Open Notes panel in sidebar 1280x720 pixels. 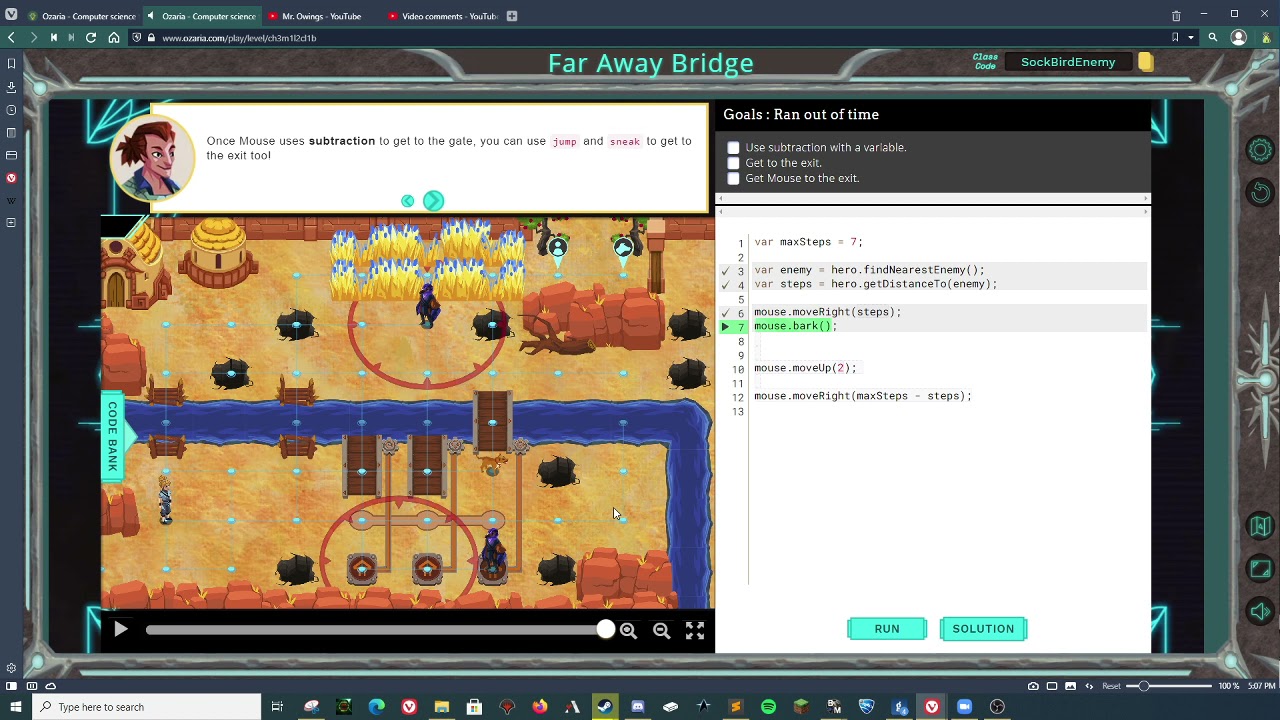[x=11, y=133]
